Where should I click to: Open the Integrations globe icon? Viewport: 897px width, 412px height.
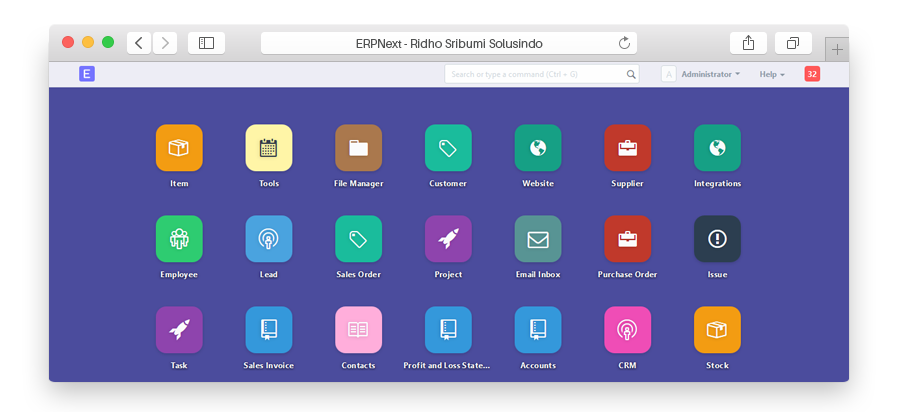pyautogui.click(x=717, y=148)
